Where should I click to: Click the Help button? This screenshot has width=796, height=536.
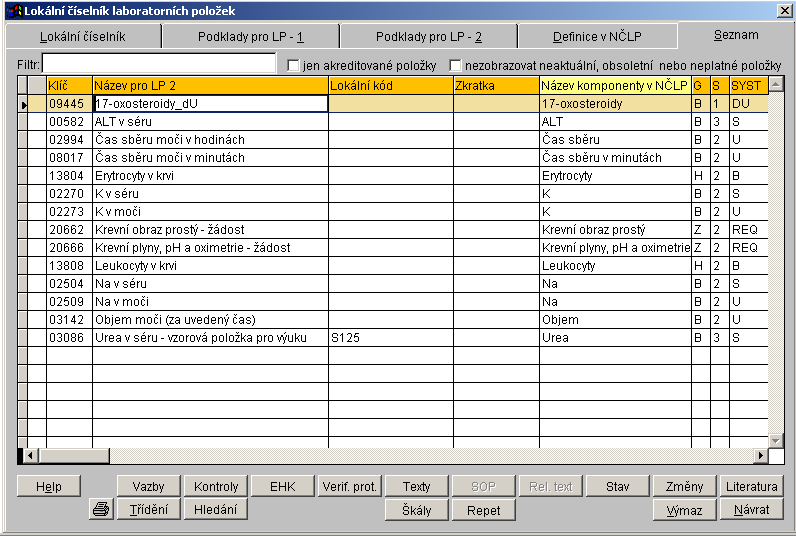49,487
